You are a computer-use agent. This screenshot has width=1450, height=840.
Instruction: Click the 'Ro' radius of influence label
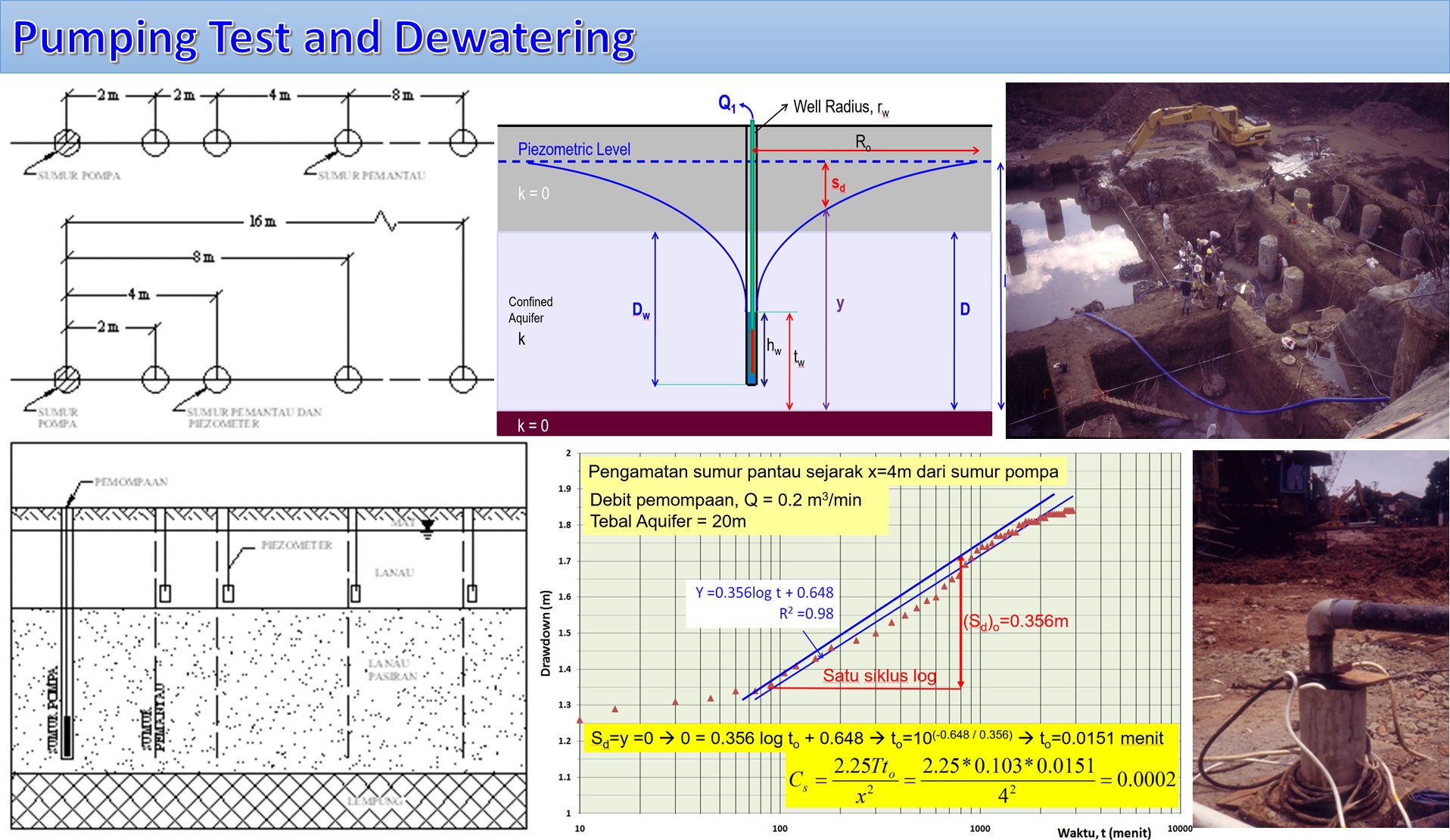click(863, 142)
